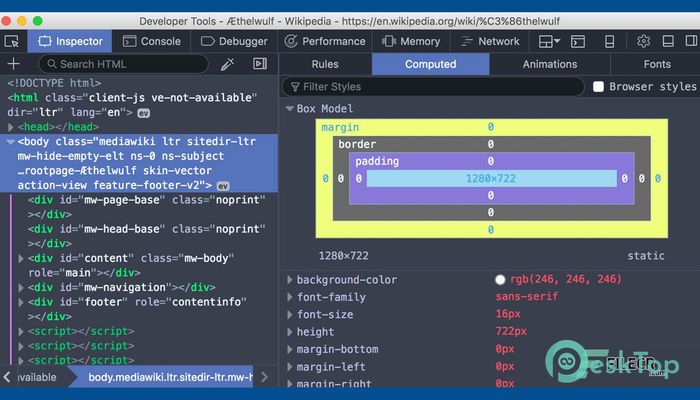Navigate breadcrumbs left with arrow
700x400 pixels.
click(7, 377)
